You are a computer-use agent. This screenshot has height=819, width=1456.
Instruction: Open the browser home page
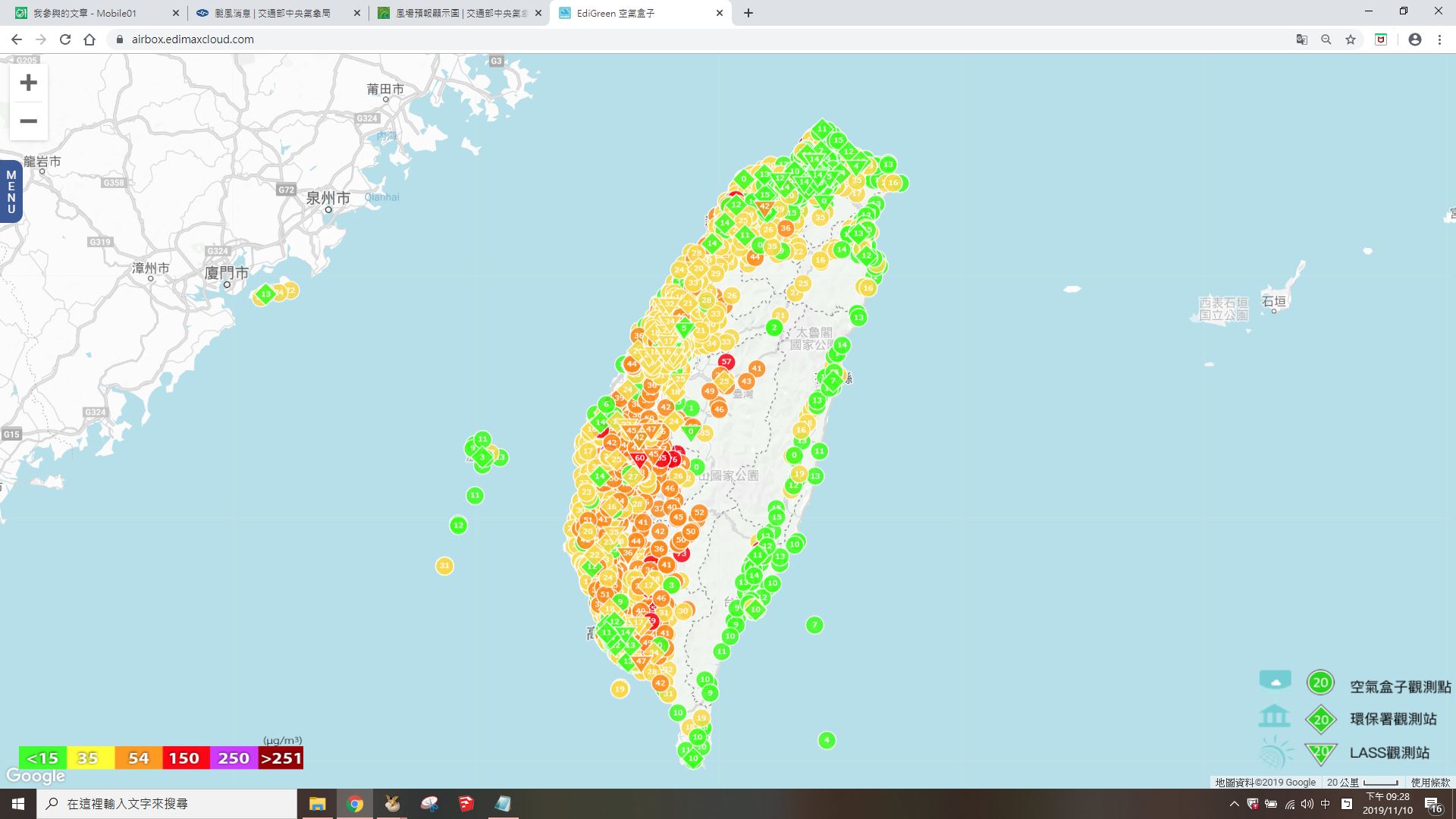(89, 39)
